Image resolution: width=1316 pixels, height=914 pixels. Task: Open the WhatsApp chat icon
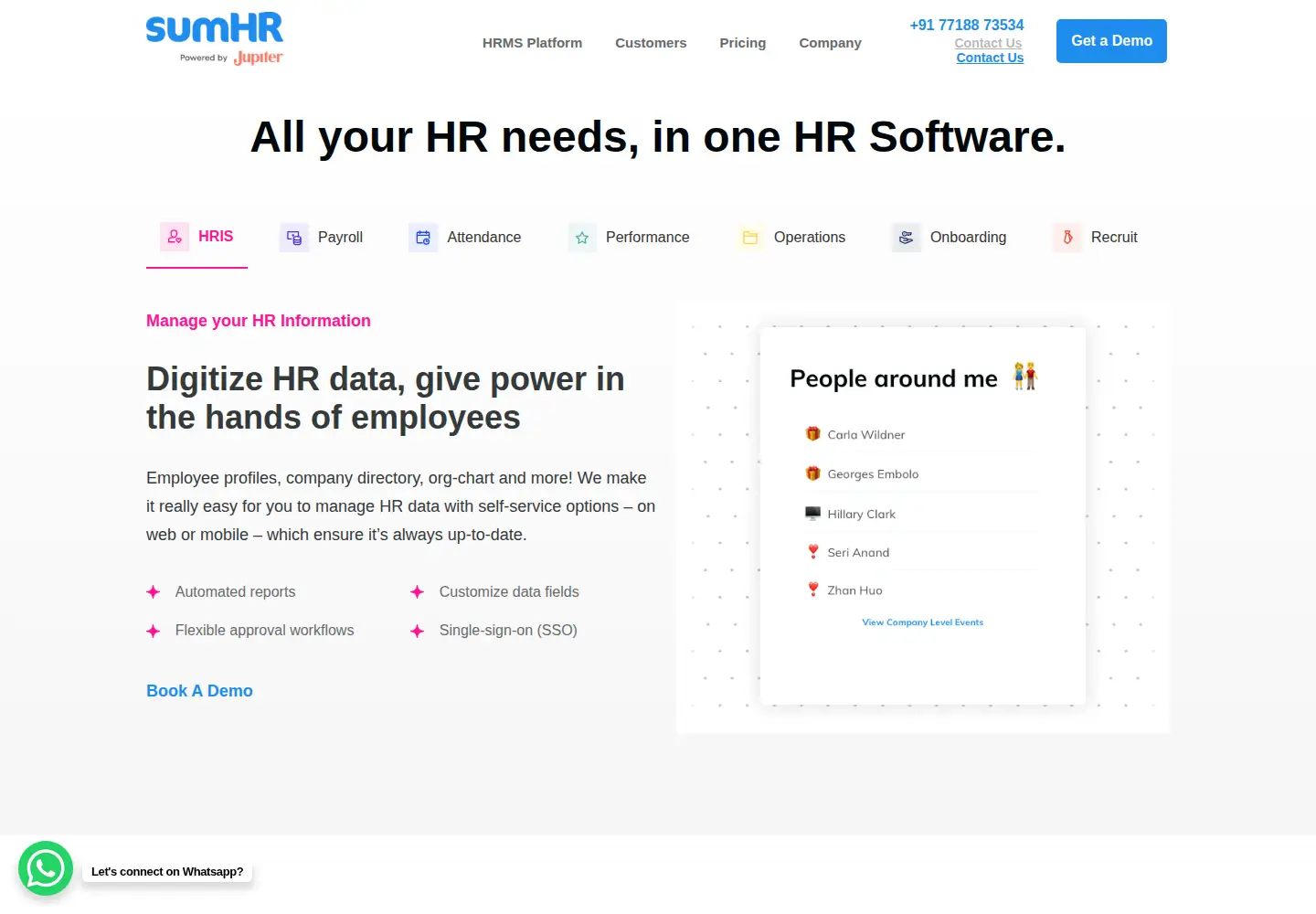point(46,868)
